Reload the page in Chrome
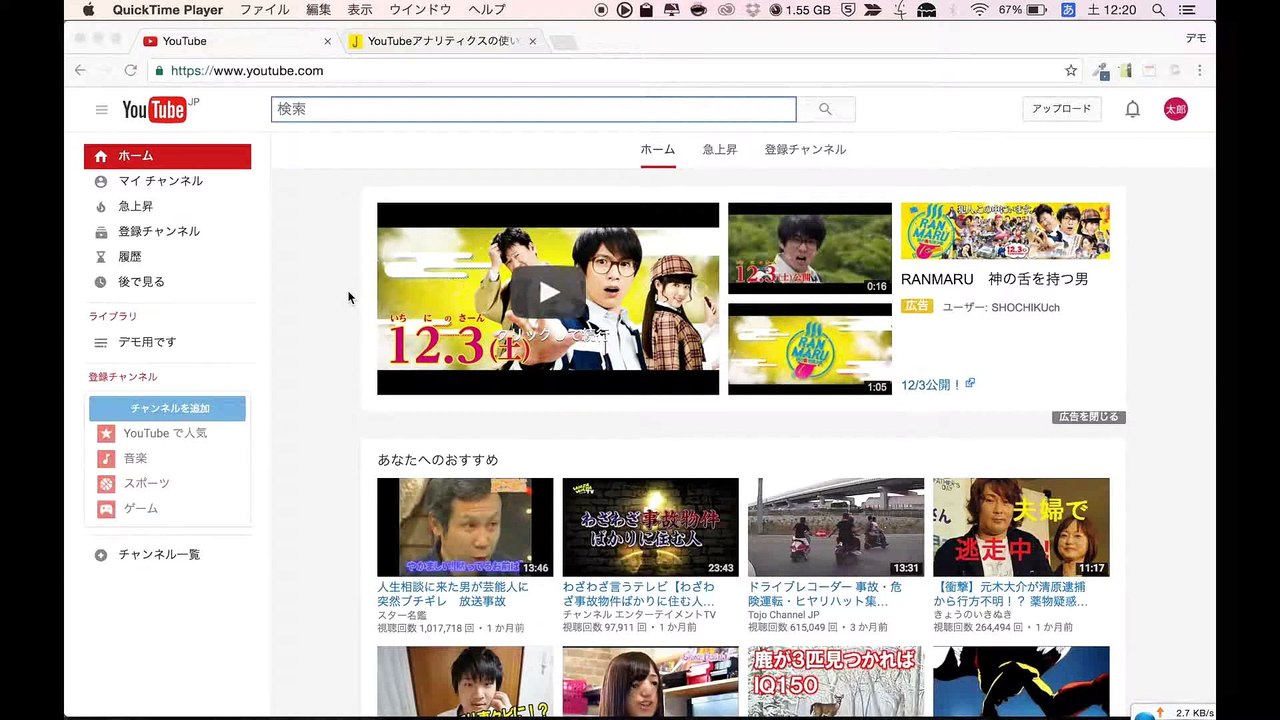Screen dimensions: 1280x720 click(x=130, y=71)
